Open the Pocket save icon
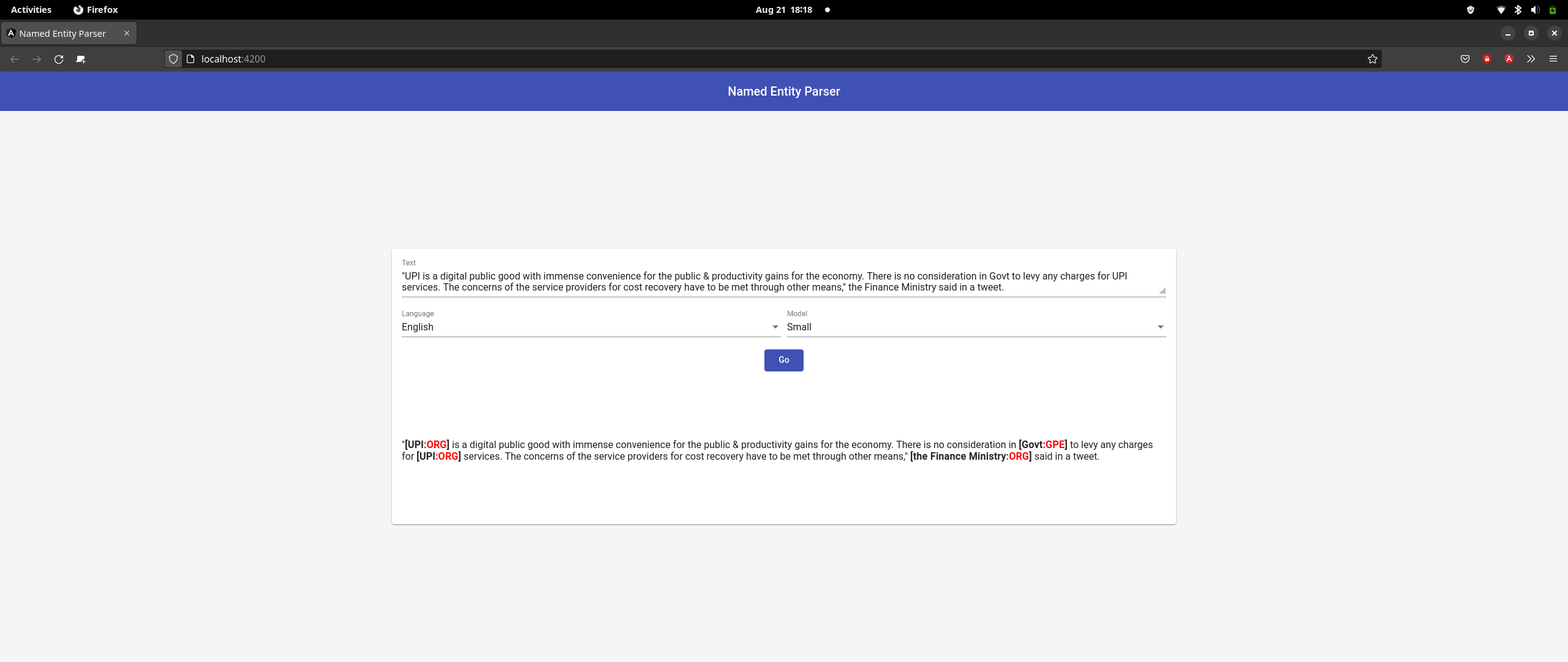This screenshot has width=1568, height=662. 1464,59
